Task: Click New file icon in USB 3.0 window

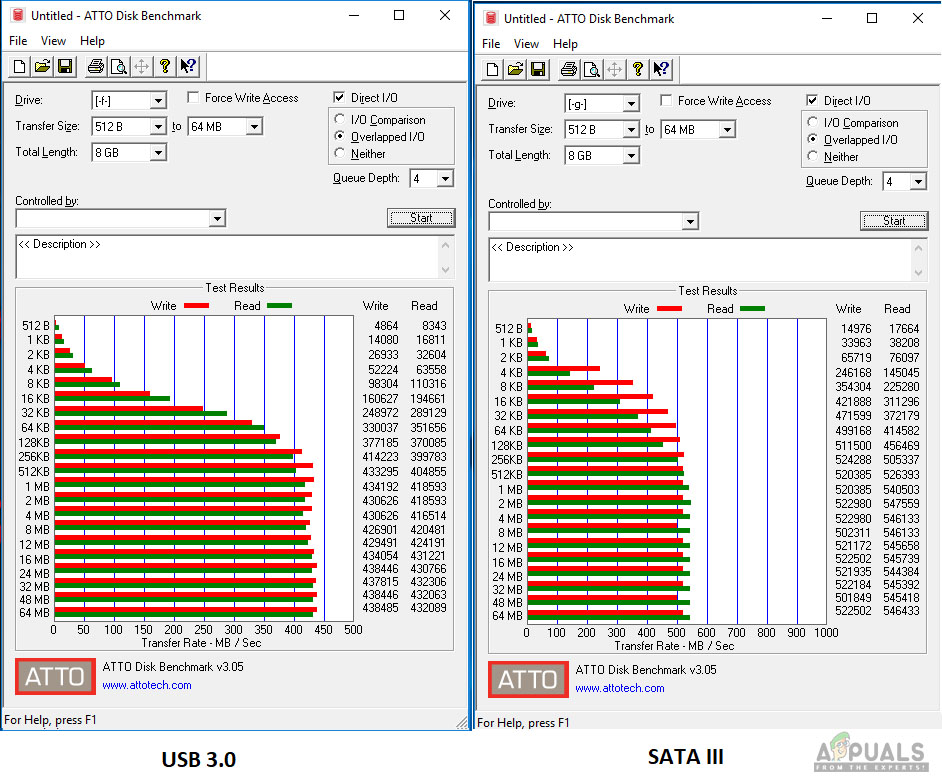Action: point(19,66)
